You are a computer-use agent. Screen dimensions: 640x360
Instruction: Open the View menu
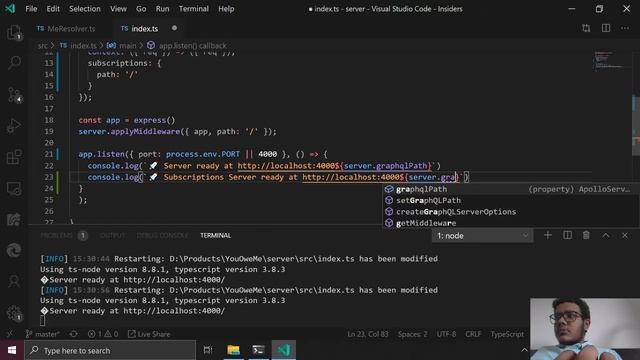click(118, 9)
